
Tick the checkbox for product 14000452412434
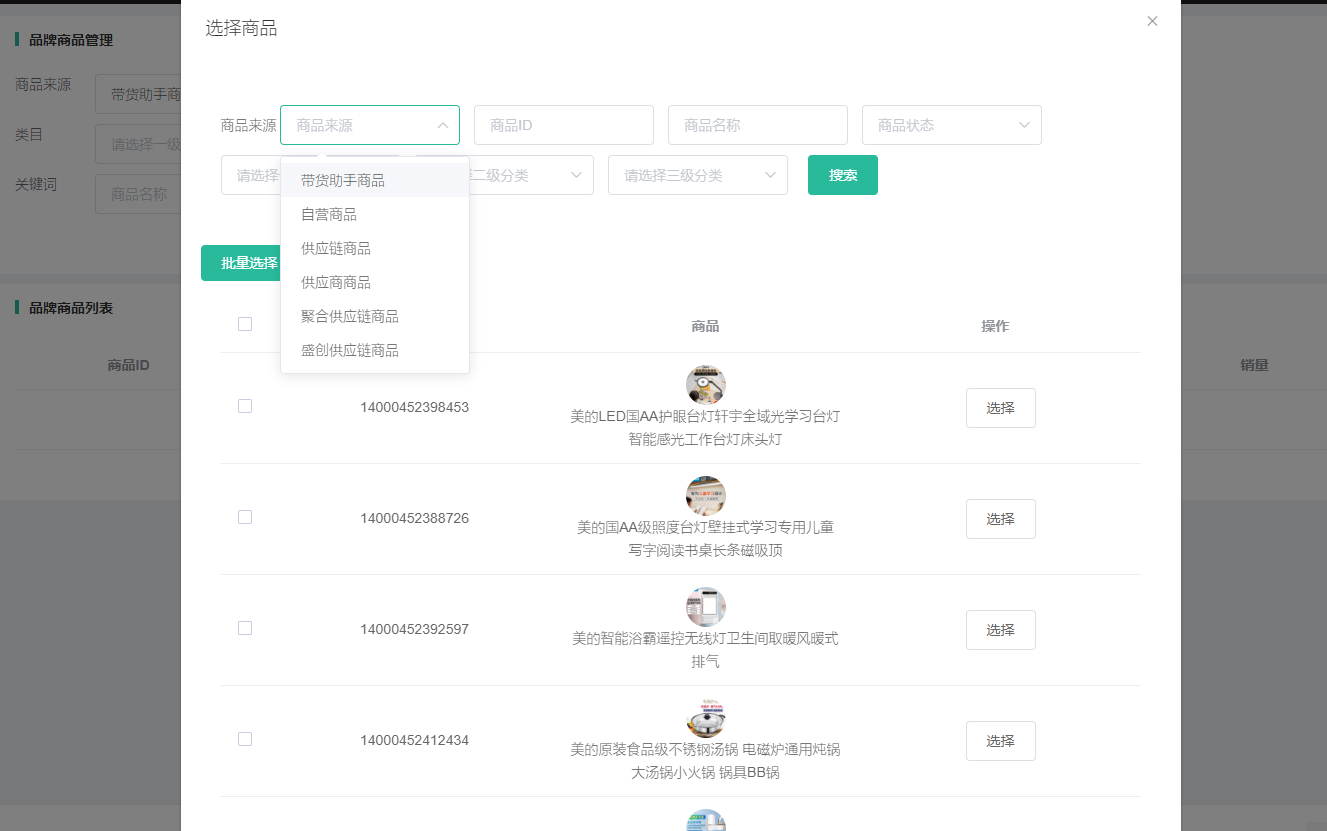tap(245, 739)
